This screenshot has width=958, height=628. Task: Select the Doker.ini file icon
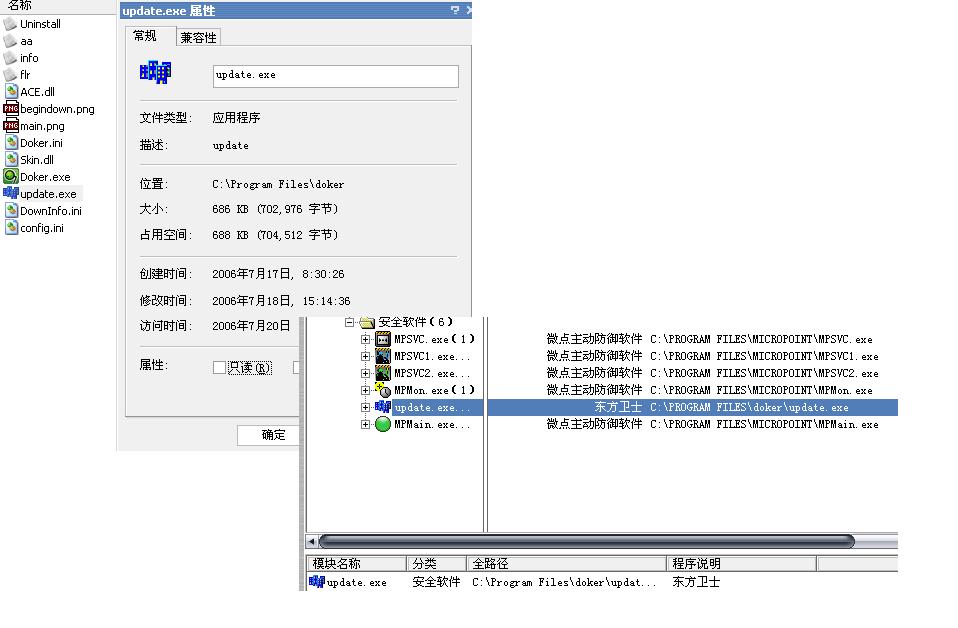point(11,142)
